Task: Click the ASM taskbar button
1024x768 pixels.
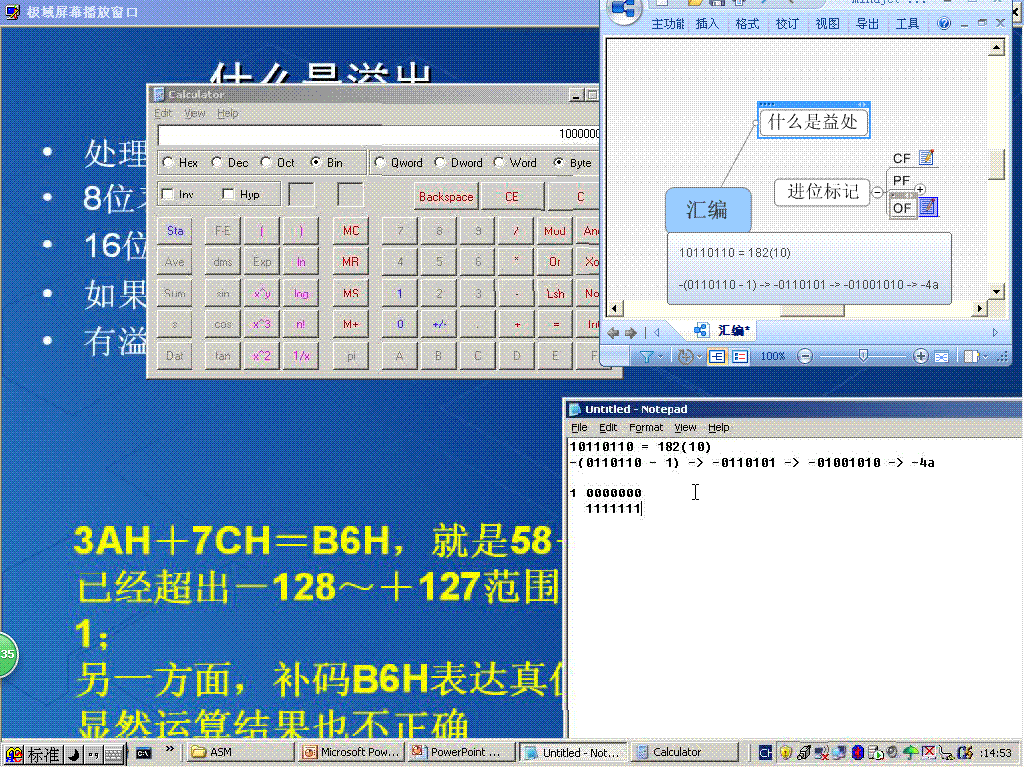Action: pos(238,752)
